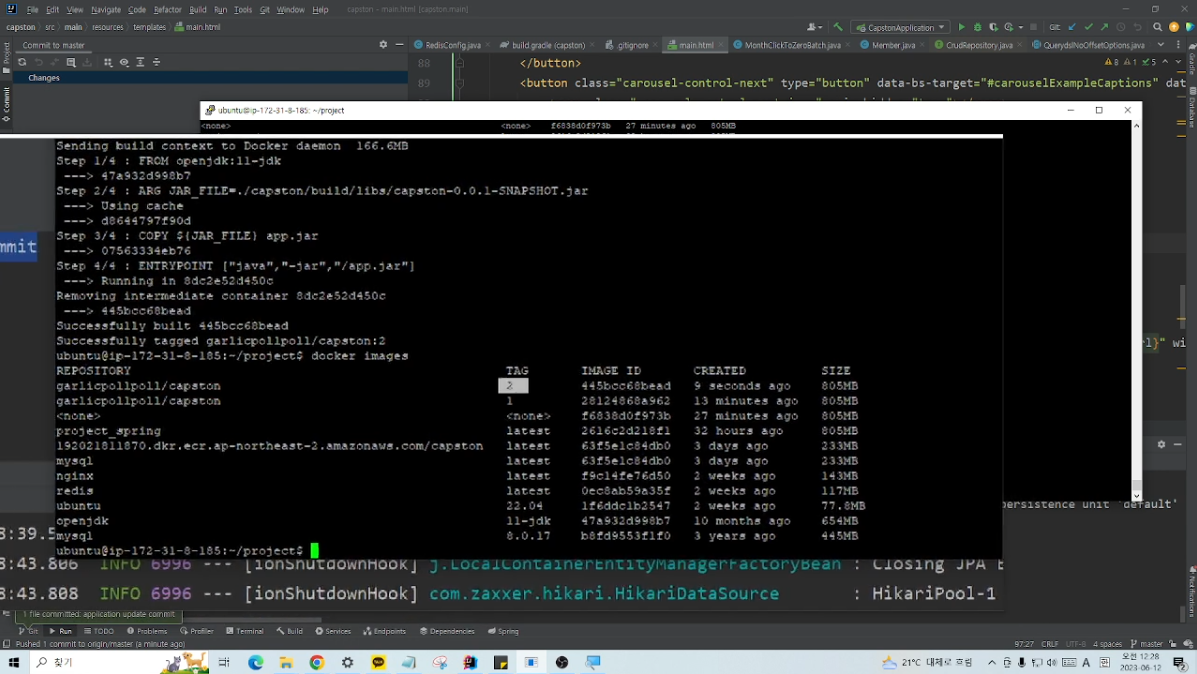Open editor tabs more options menu
The height and width of the screenshot is (674, 1197).
[x=1178, y=45]
